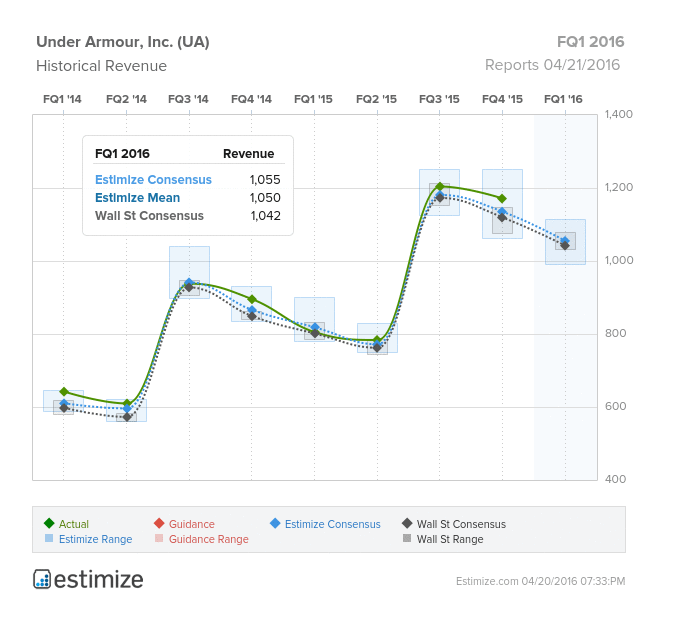Click the Under Armour, Inc. (UA) title
The height and width of the screenshot is (620, 675).
tap(123, 42)
